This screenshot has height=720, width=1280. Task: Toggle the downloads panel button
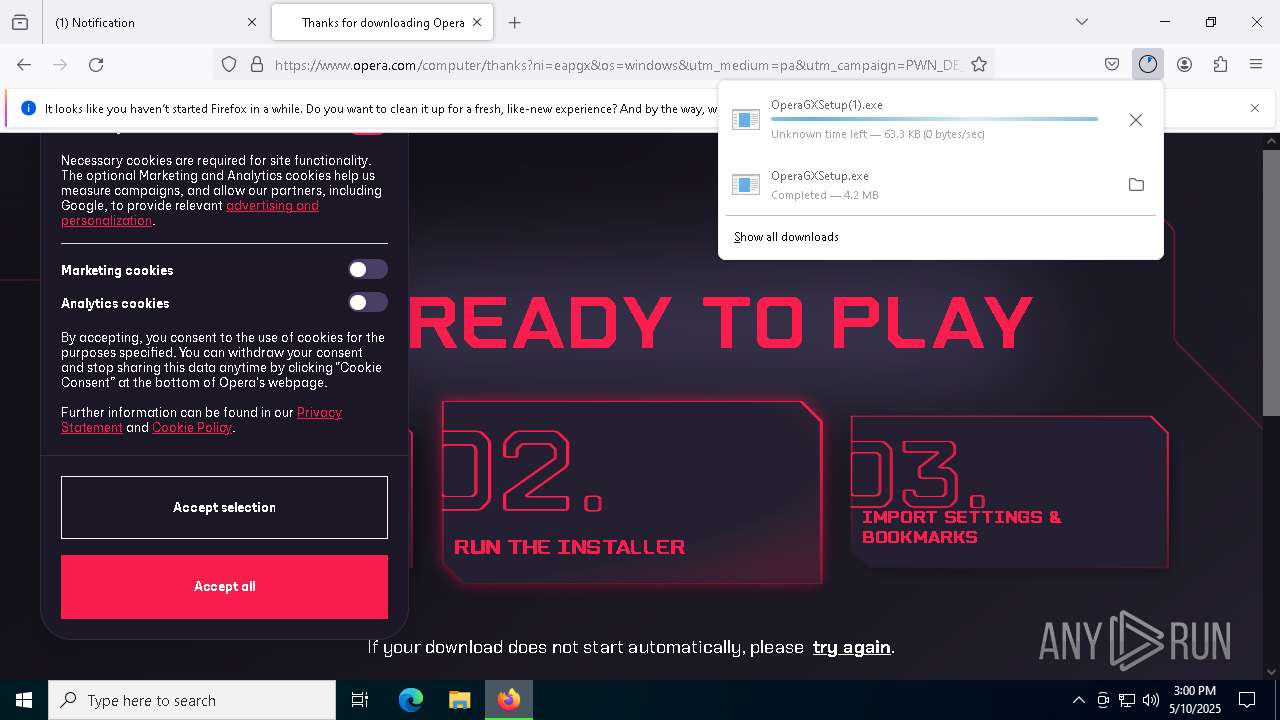[x=1147, y=64]
